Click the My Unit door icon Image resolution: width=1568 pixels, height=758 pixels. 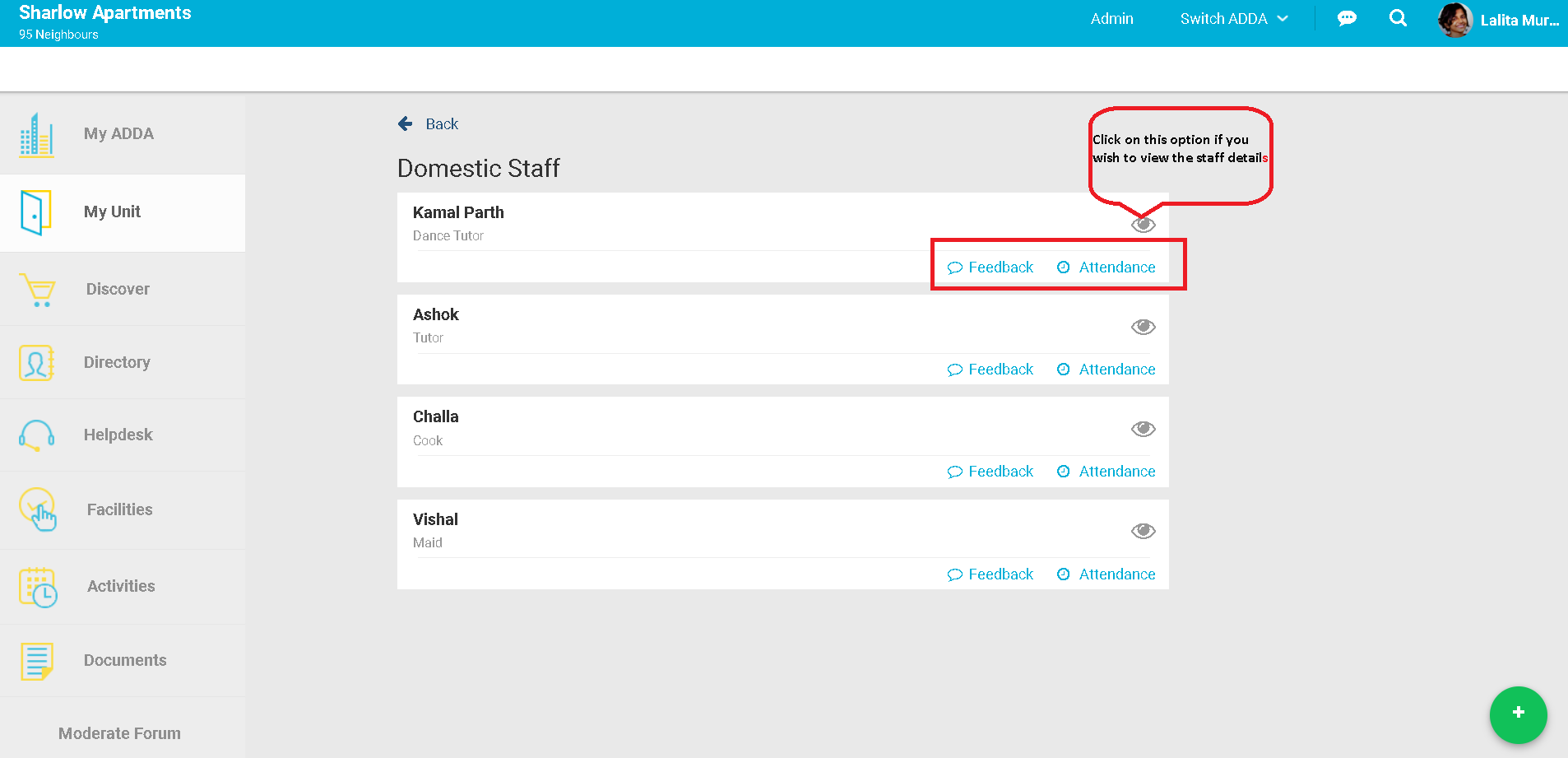point(36,212)
